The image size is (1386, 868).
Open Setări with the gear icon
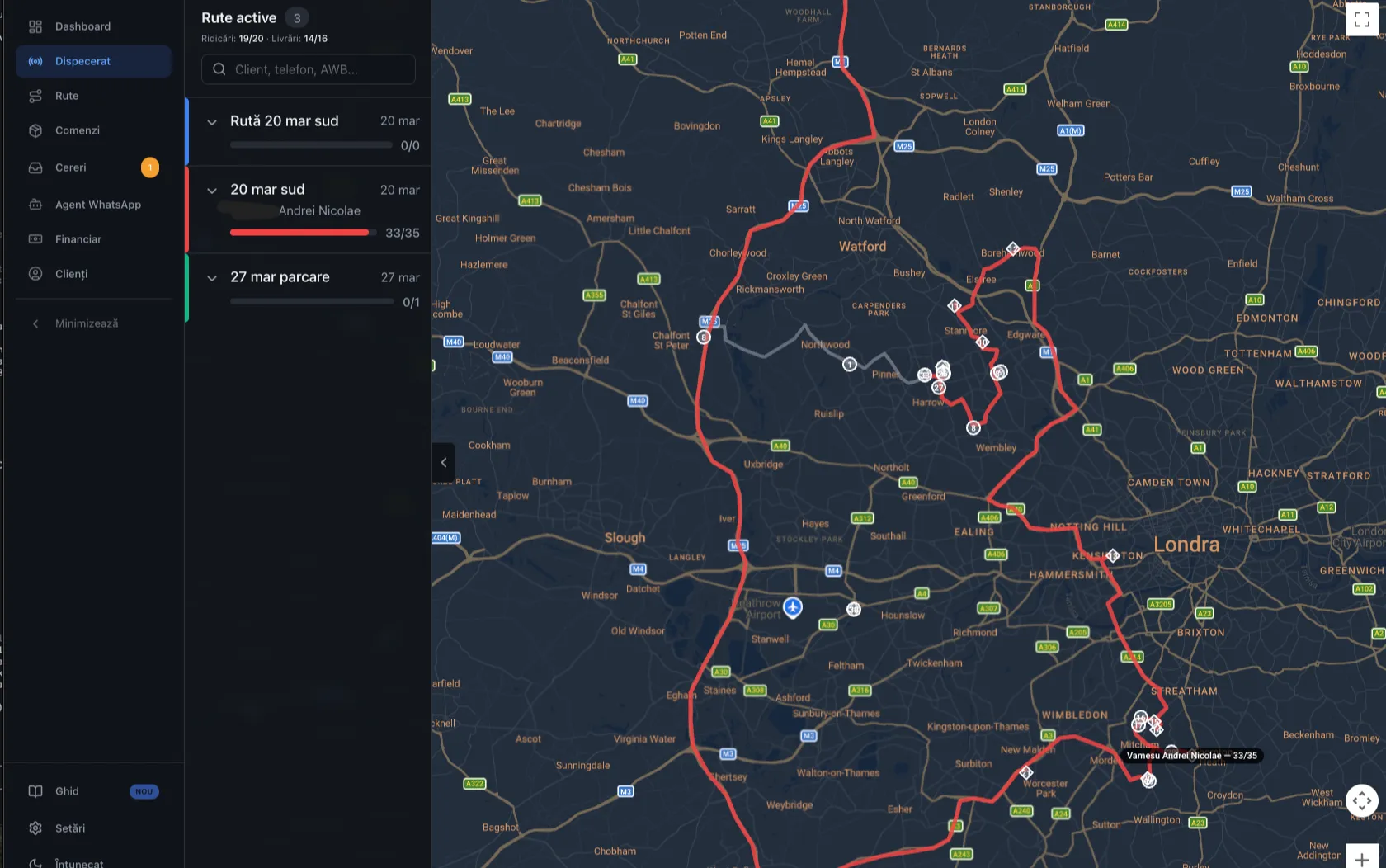point(35,828)
